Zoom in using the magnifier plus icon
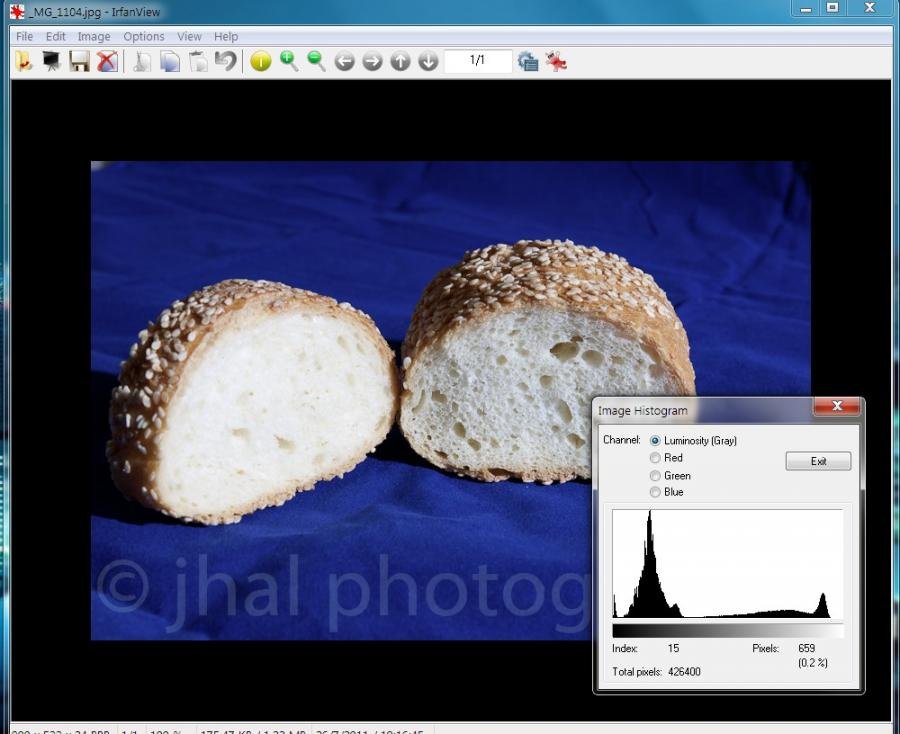 pyautogui.click(x=288, y=61)
